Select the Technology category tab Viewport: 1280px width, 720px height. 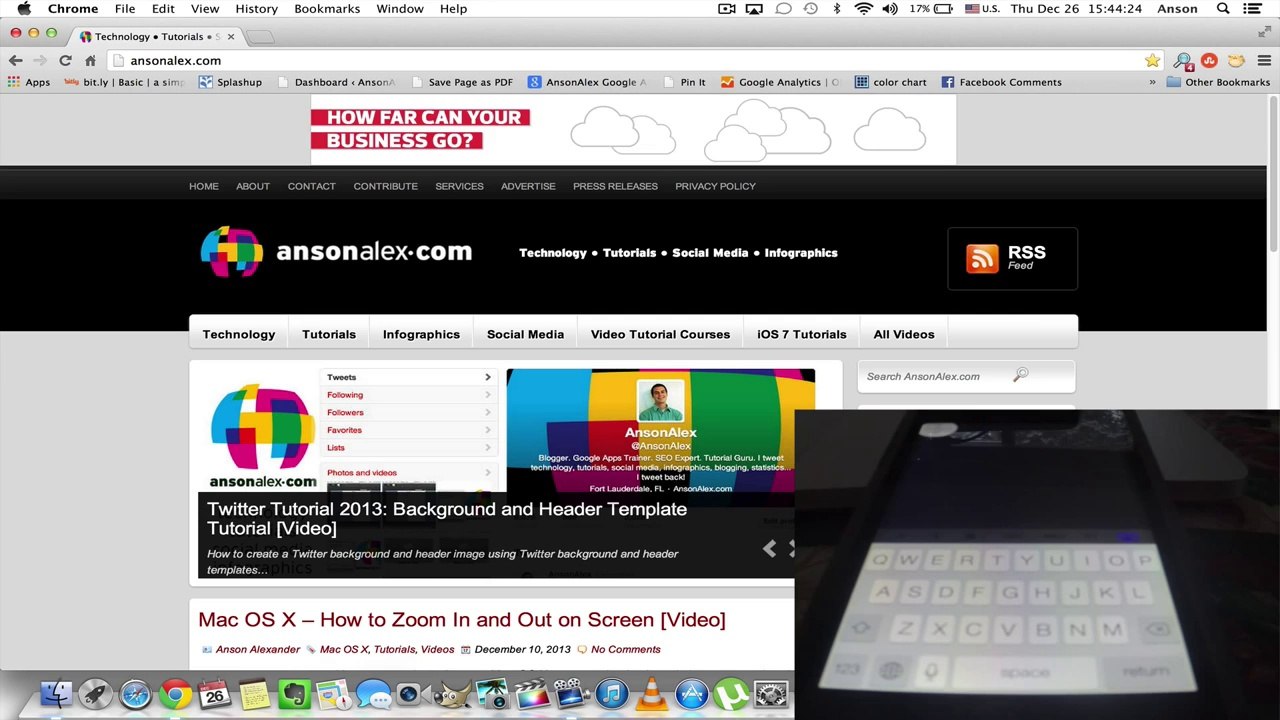tap(239, 334)
